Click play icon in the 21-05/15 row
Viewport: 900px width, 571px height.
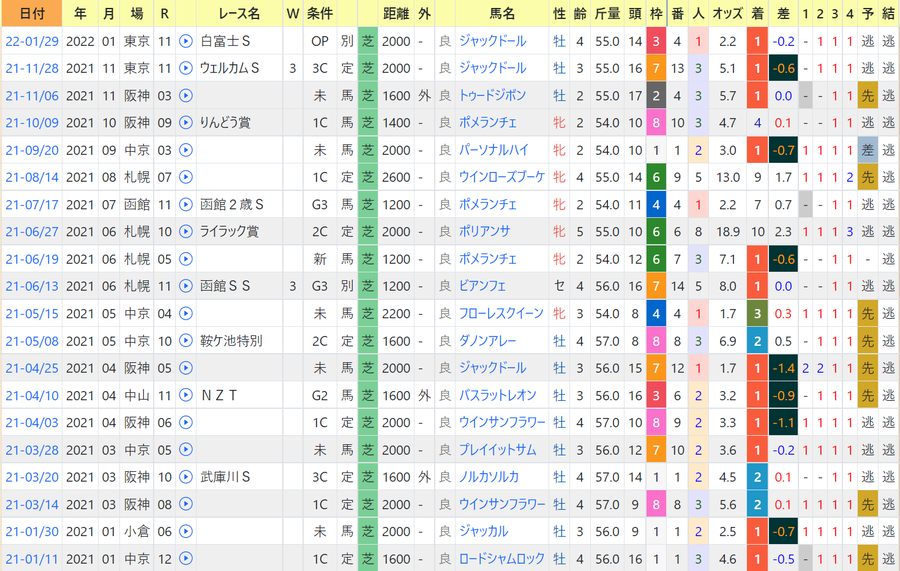pyautogui.click(x=185, y=313)
